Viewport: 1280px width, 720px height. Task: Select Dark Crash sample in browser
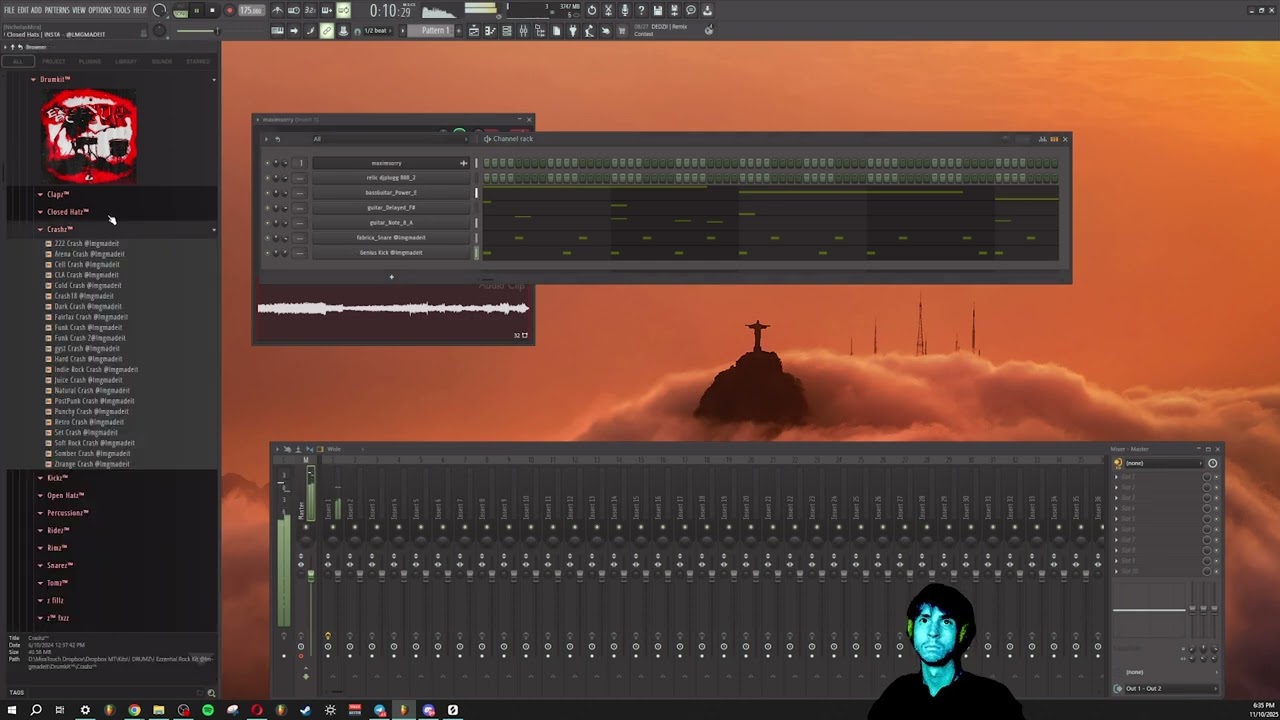point(88,306)
